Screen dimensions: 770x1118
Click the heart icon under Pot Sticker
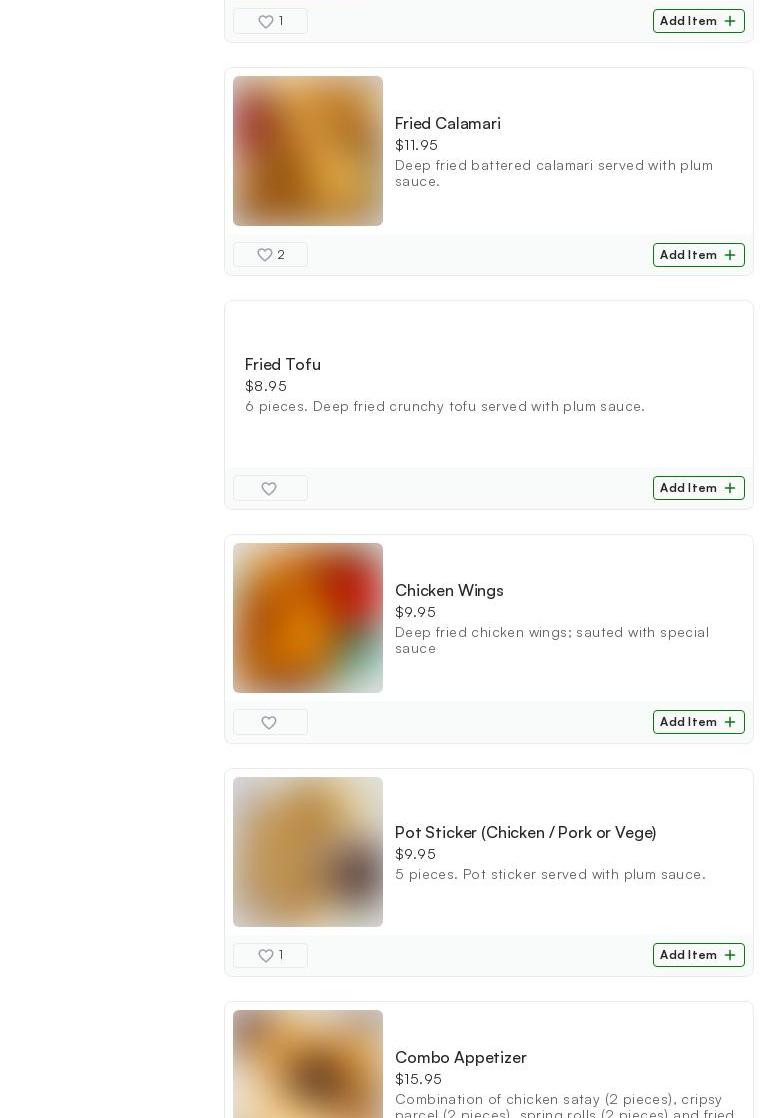coord(265,955)
